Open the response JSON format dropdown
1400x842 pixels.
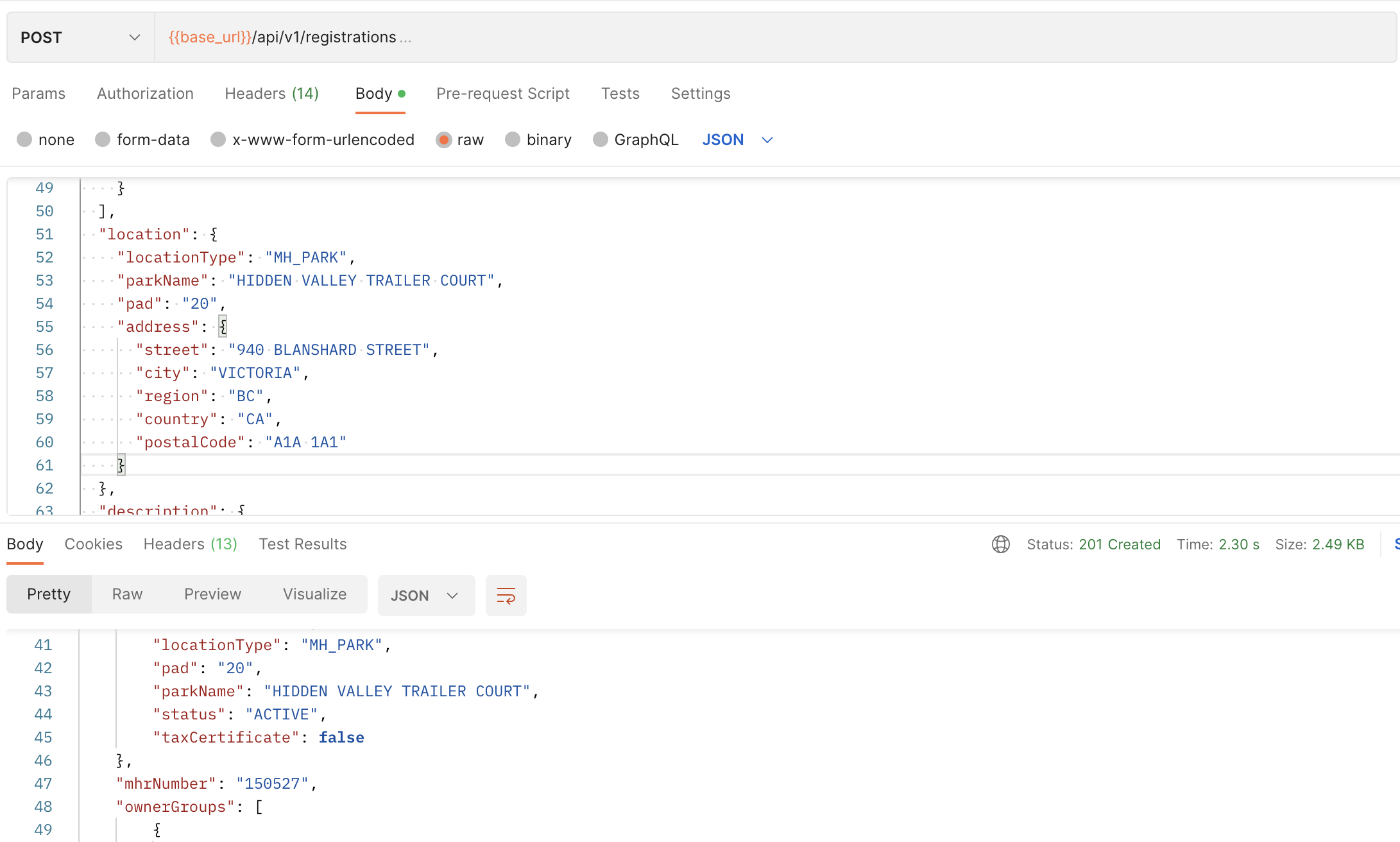(x=426, y=596)
